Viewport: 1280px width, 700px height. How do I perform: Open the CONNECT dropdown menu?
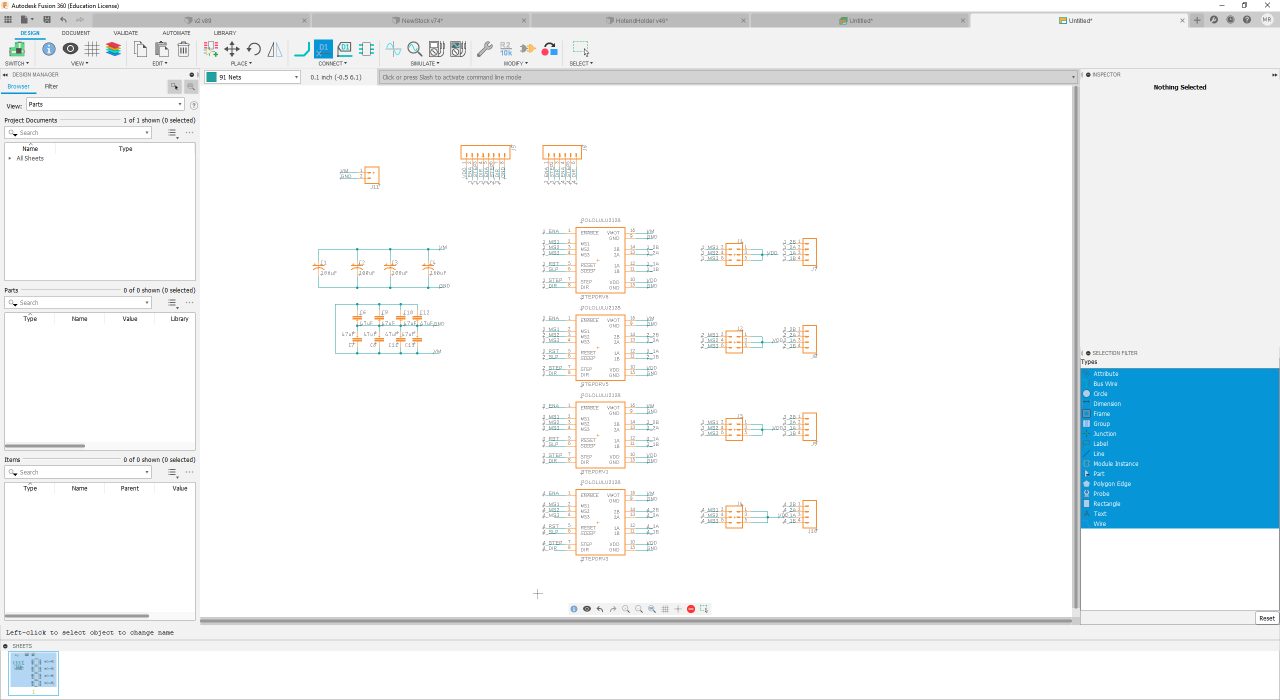click(x=334, y=63)
